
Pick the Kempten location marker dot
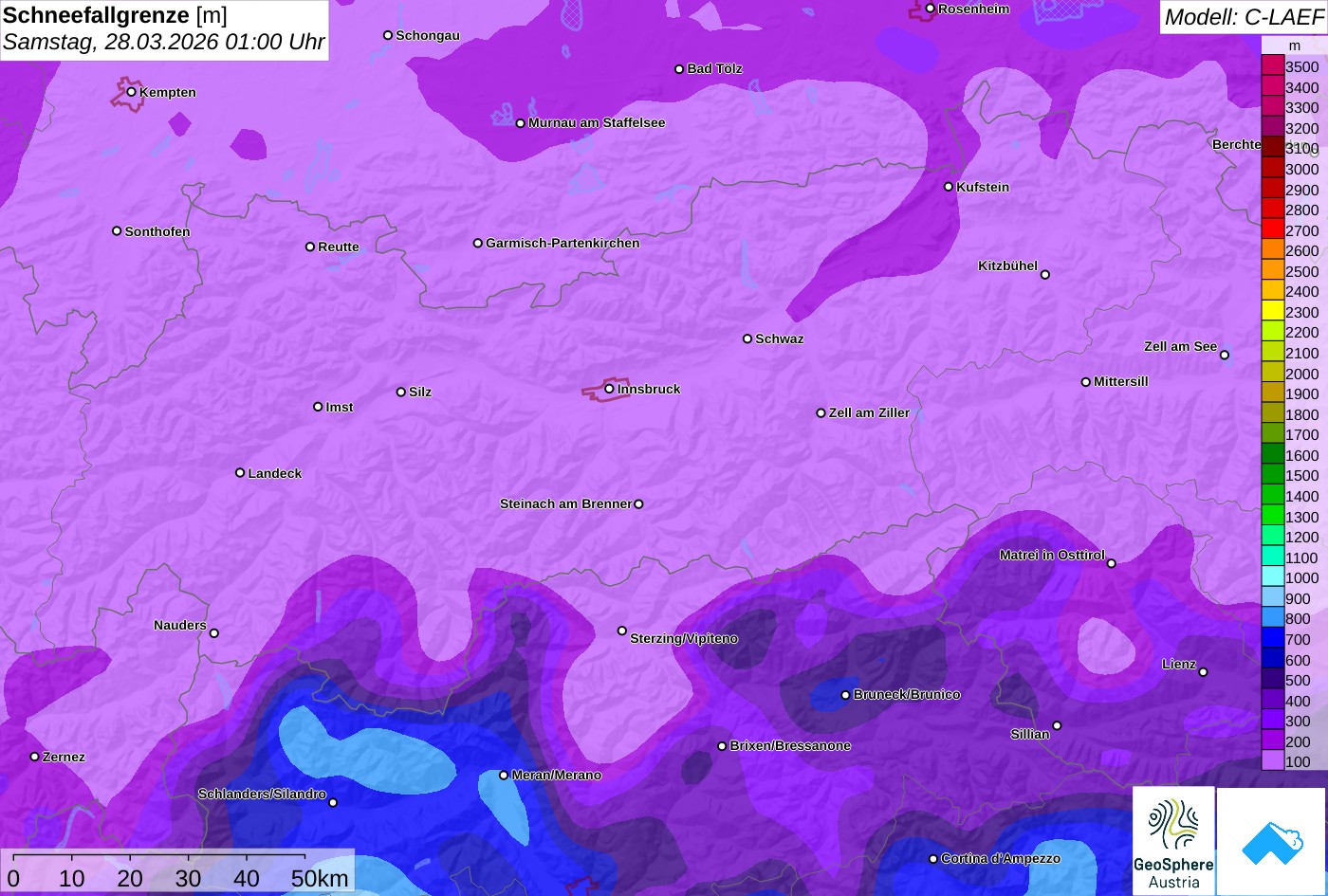(132, 92)
